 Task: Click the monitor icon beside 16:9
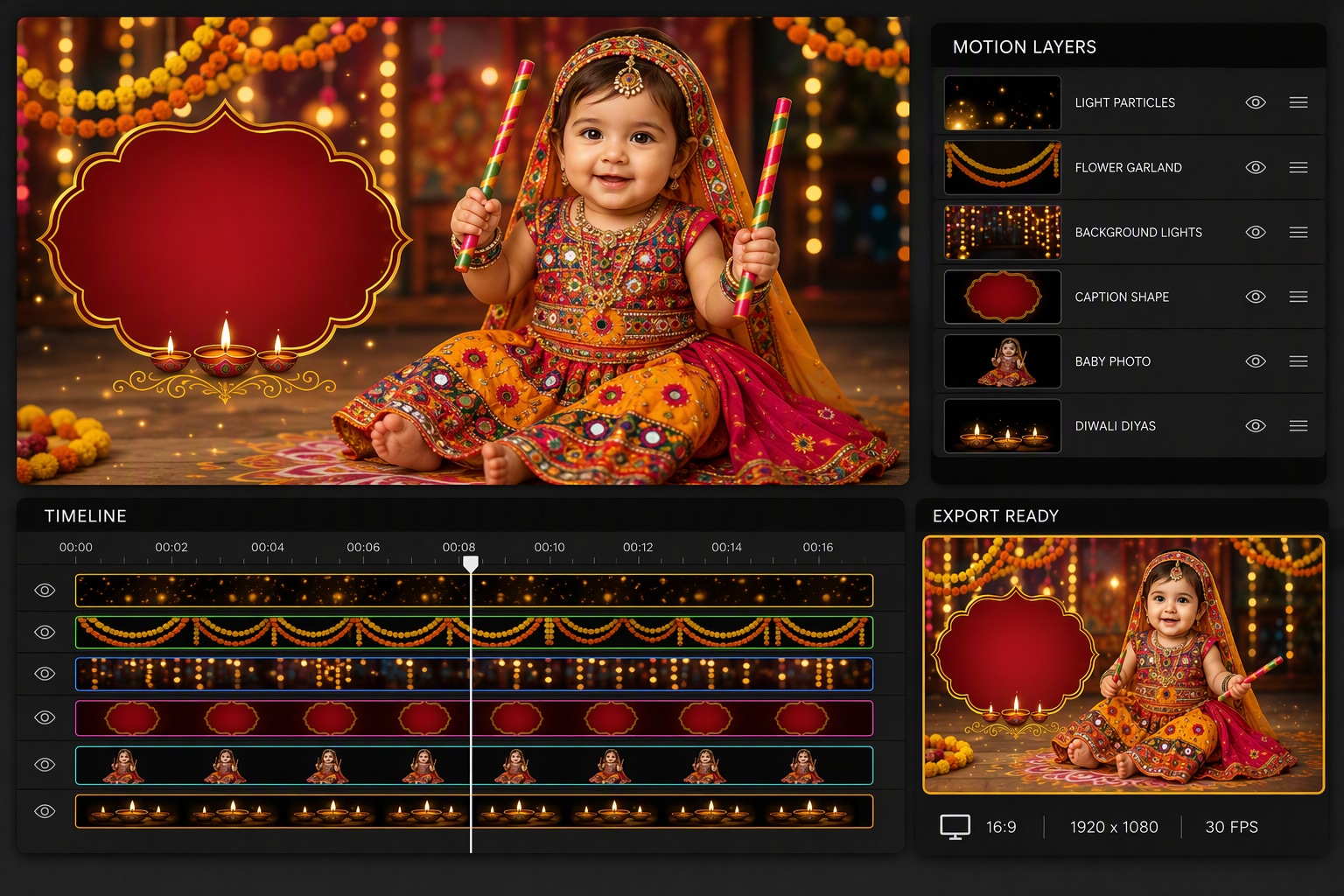[x=955, y=827]
